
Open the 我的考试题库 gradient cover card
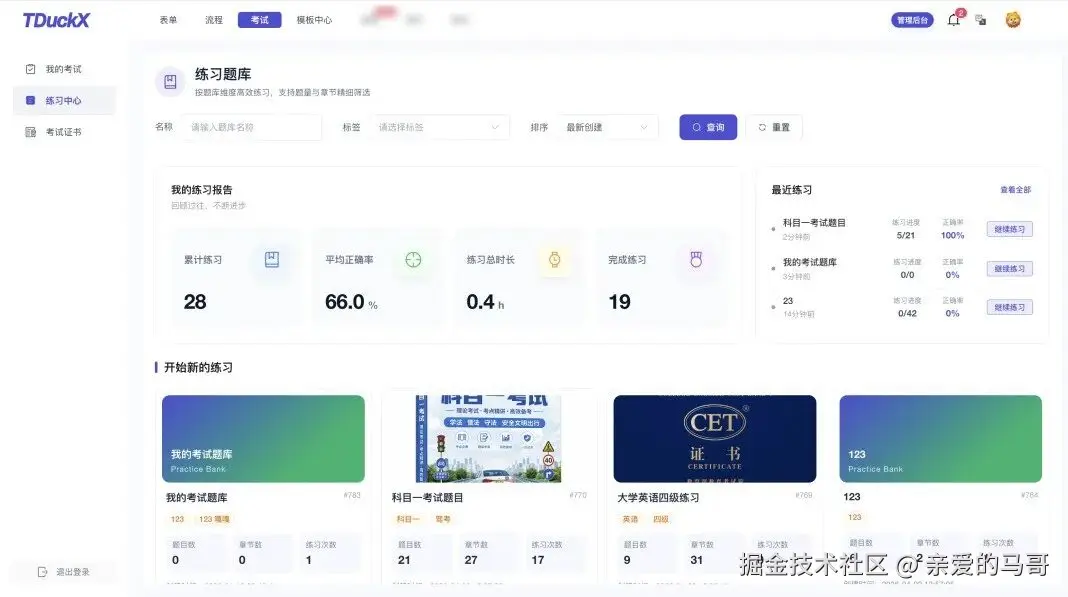click(263, 439)
